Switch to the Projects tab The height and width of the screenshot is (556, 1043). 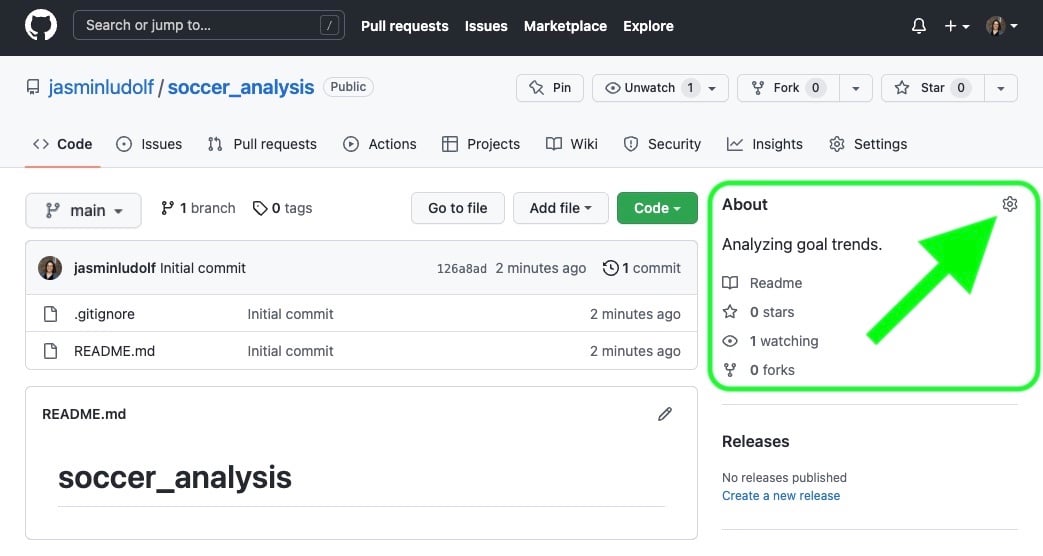click(481, 144)
